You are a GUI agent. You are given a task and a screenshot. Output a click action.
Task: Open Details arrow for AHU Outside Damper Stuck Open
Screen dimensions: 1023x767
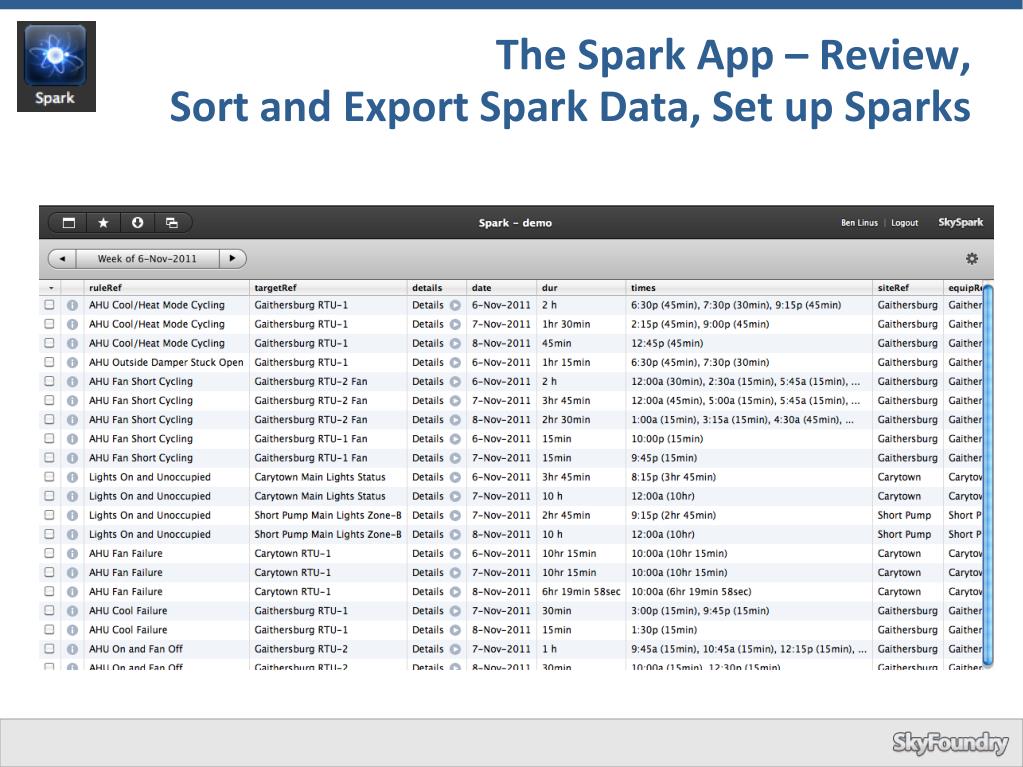pyautogui.click(x=455, y=363)
